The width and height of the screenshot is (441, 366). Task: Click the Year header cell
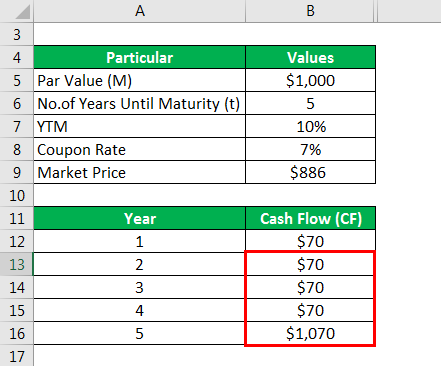coord(140,218)
